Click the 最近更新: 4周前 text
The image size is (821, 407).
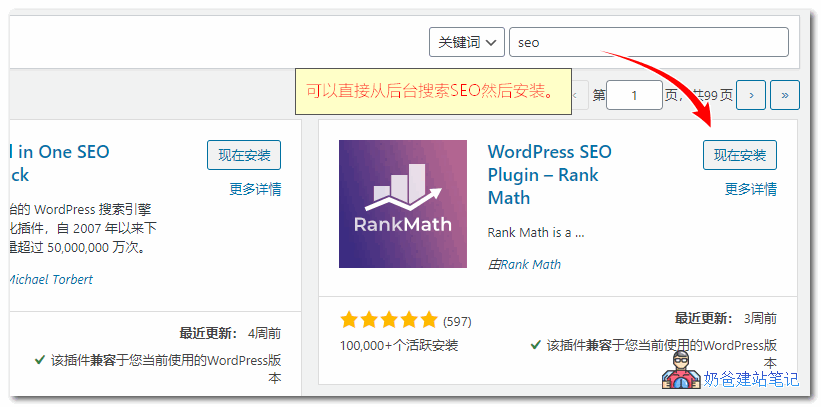click(x=230, y=333)
